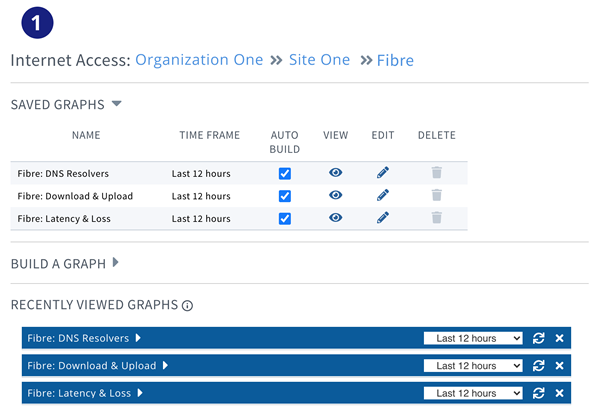Click the Recently Viewed Graphs info icon
Viewport: 600px width, 411px height.
coord(187,306)
